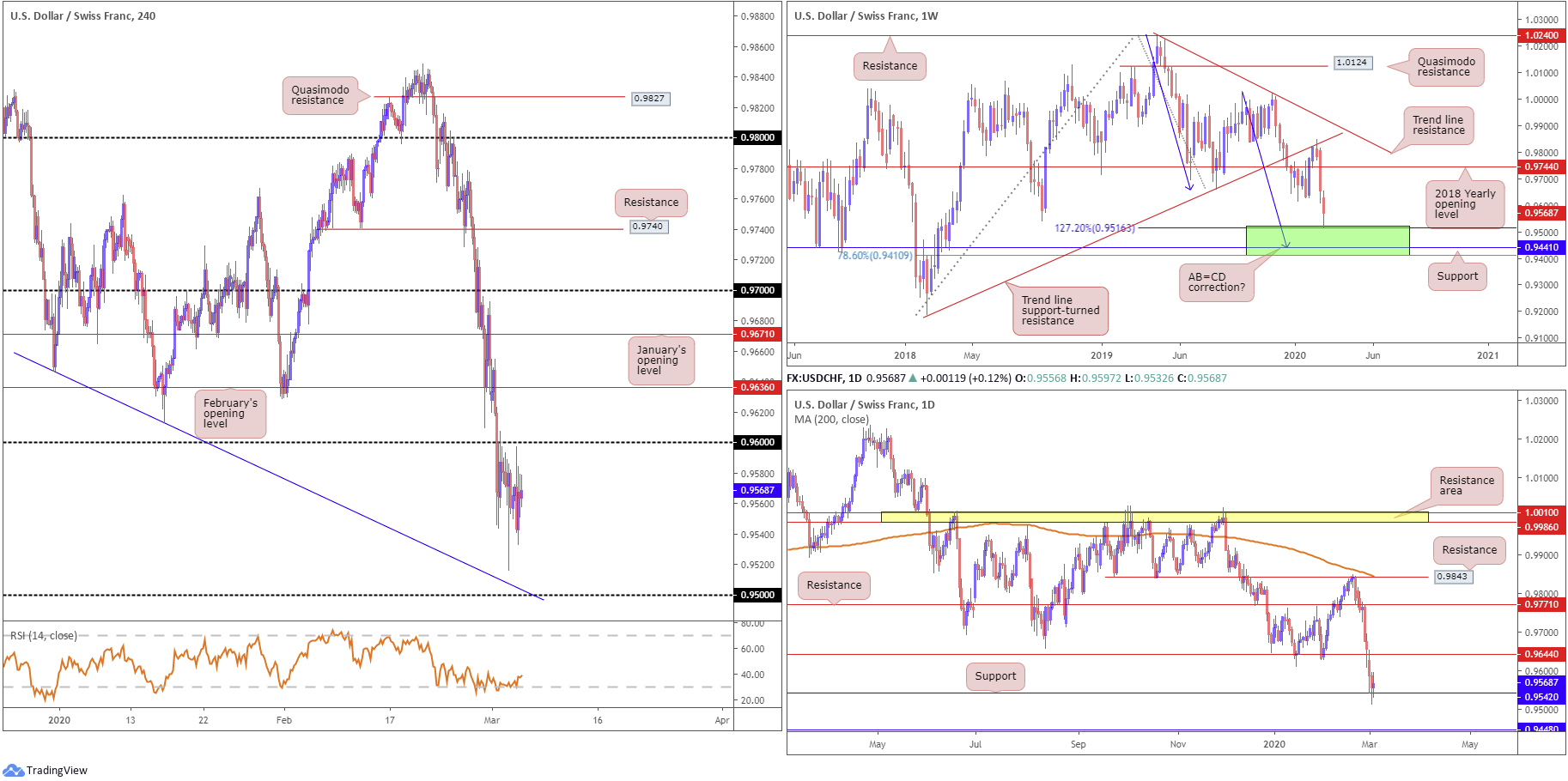Image resolution: width=1568 pixels, height=781 pixels.
Task: Click Trend line support-turned resistance callout
Action: pyautogui.click(x=1061, y=311)
